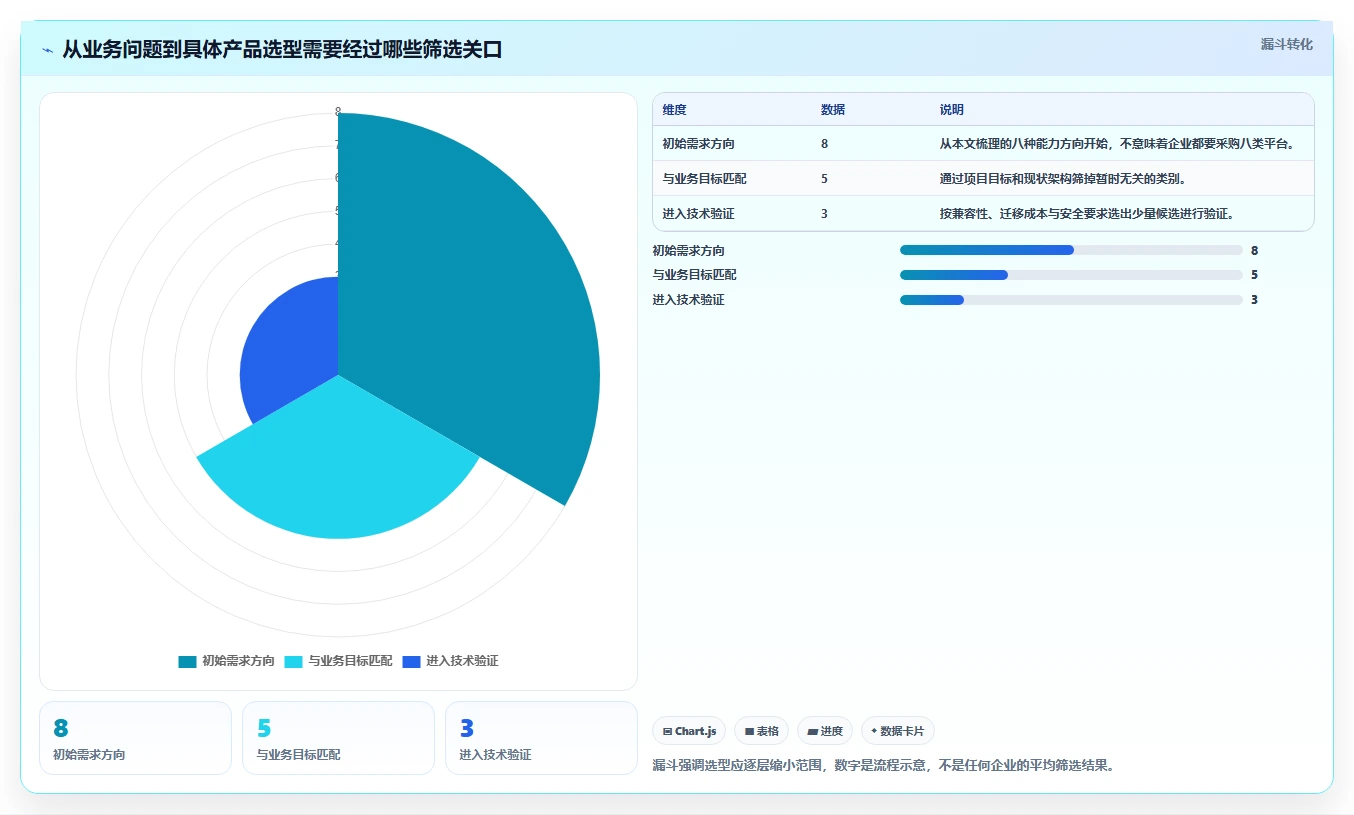Click the 漏斗转化 label in header
1354x815 pixels.
tap(1286, 45)
